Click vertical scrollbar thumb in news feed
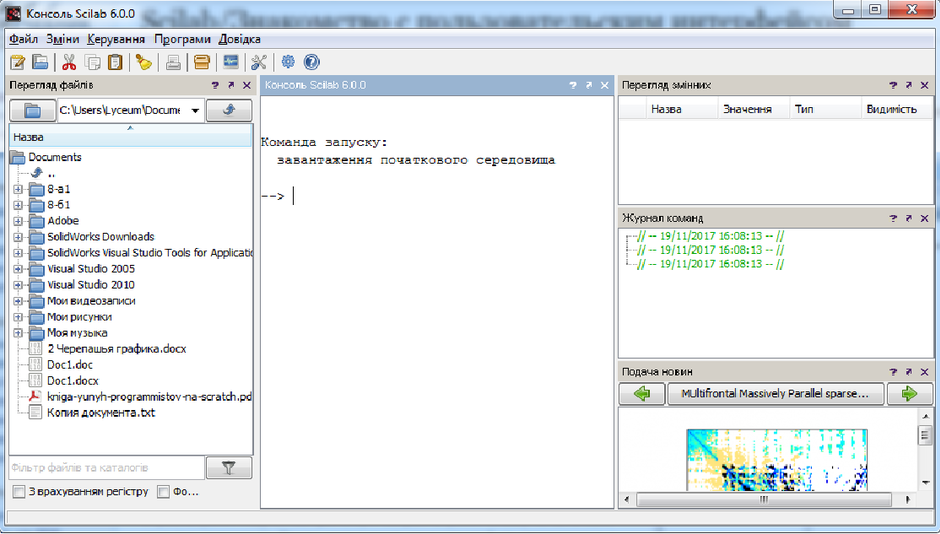 point(924,435)
